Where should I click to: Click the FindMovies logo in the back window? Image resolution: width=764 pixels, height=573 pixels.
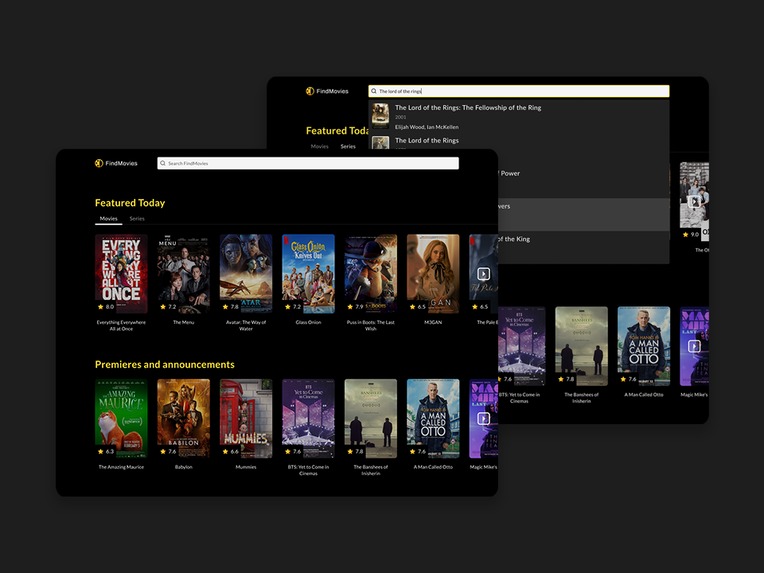click(327, 91)
